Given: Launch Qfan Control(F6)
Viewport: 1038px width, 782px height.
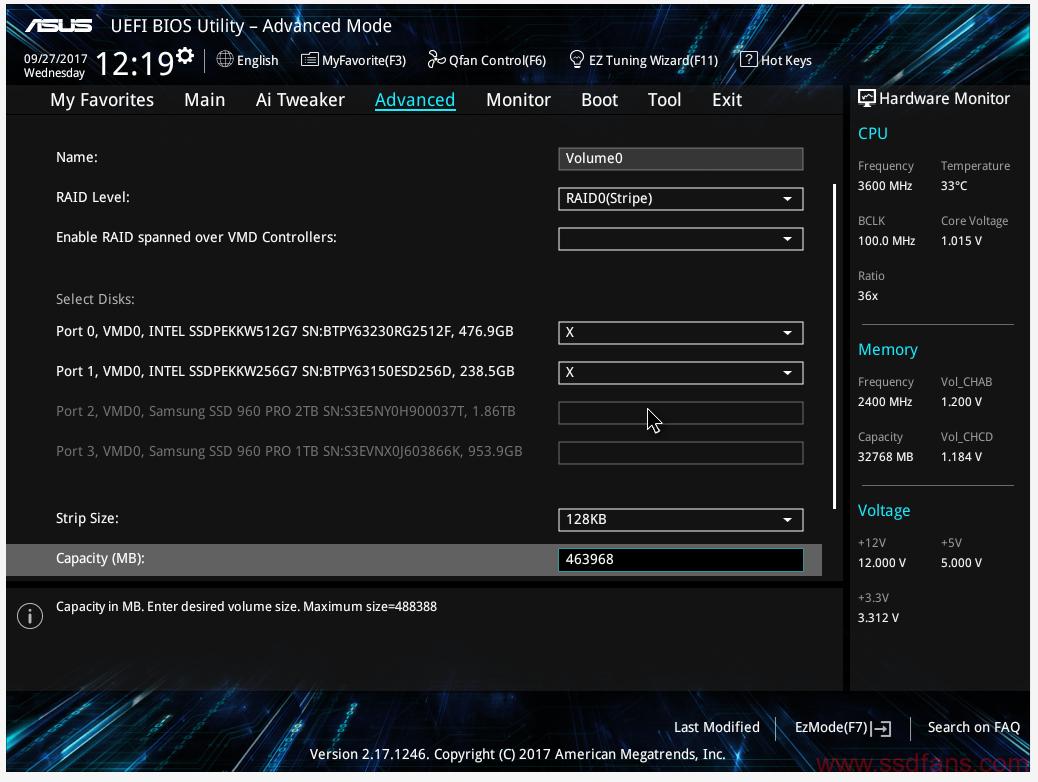Looking at the screenshot, I should pos(487,60).
